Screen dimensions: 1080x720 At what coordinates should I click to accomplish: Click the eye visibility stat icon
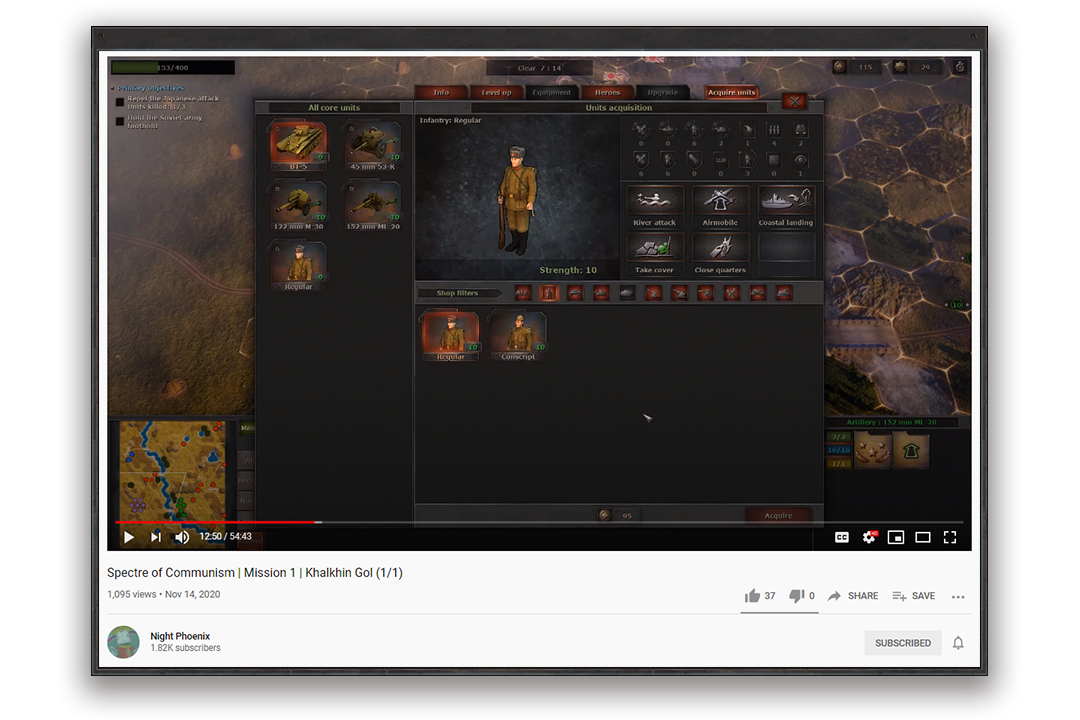[800, 160]
